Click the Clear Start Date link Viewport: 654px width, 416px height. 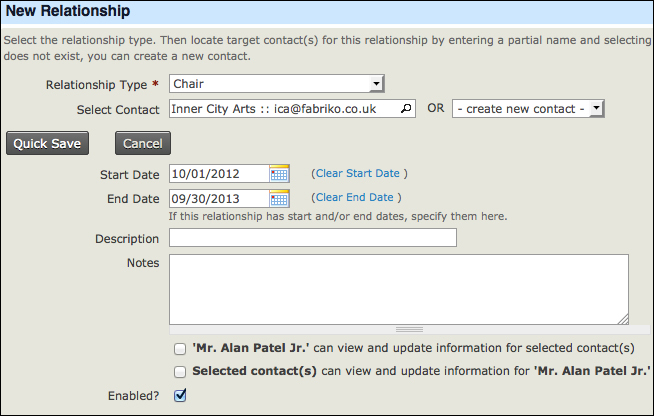[x=358, y=173]
